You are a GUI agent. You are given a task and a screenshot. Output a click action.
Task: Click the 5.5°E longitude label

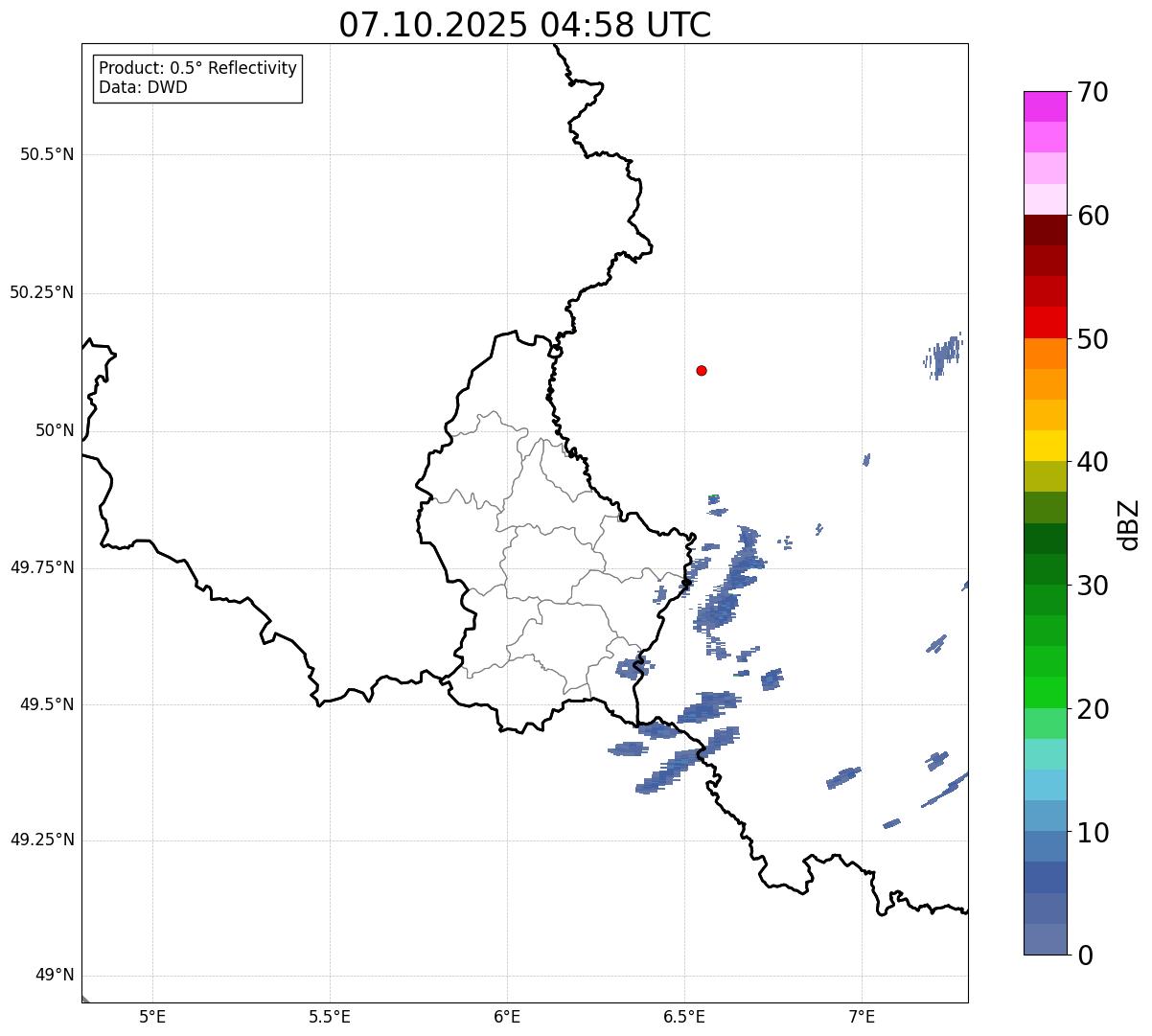pos(330,1016)
